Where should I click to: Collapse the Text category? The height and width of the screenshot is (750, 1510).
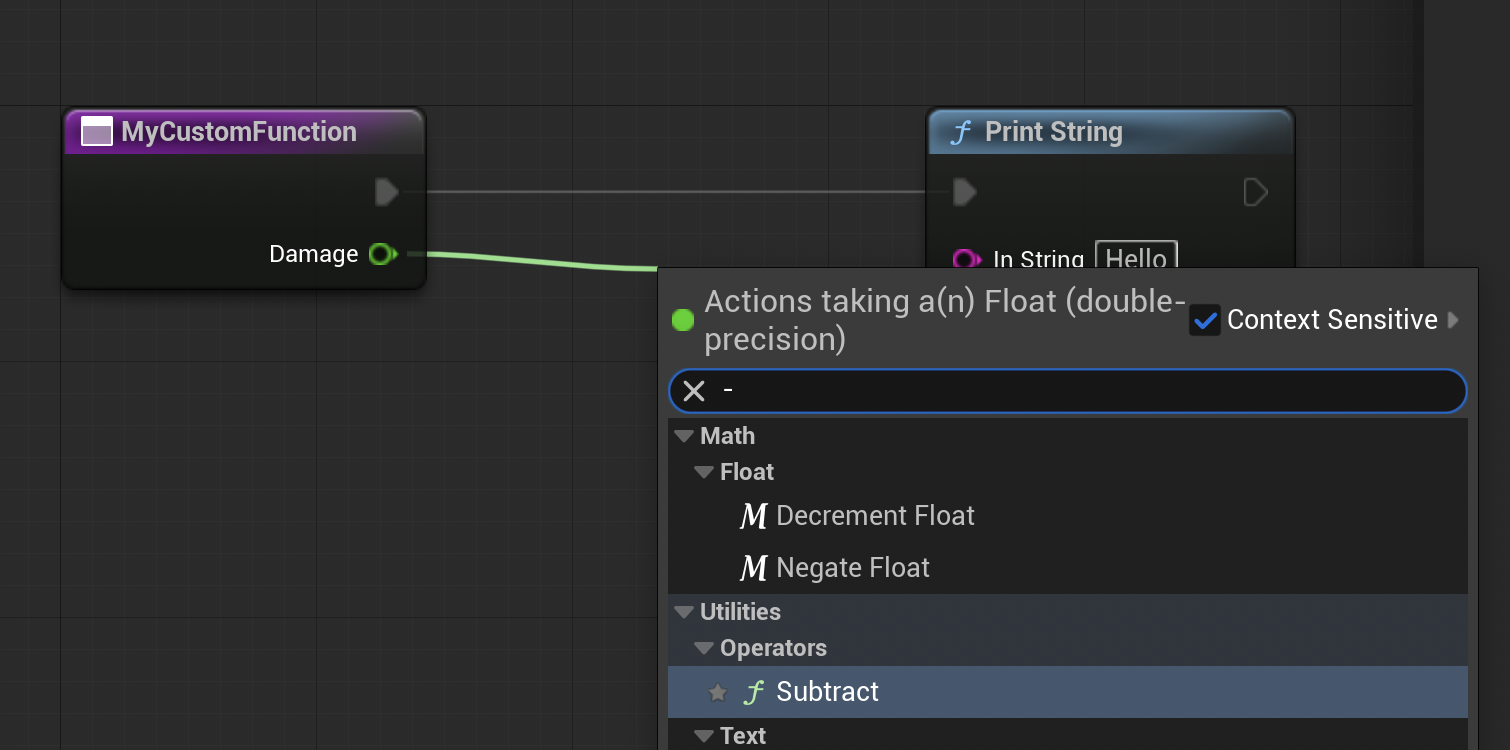(x=704, y=736)
